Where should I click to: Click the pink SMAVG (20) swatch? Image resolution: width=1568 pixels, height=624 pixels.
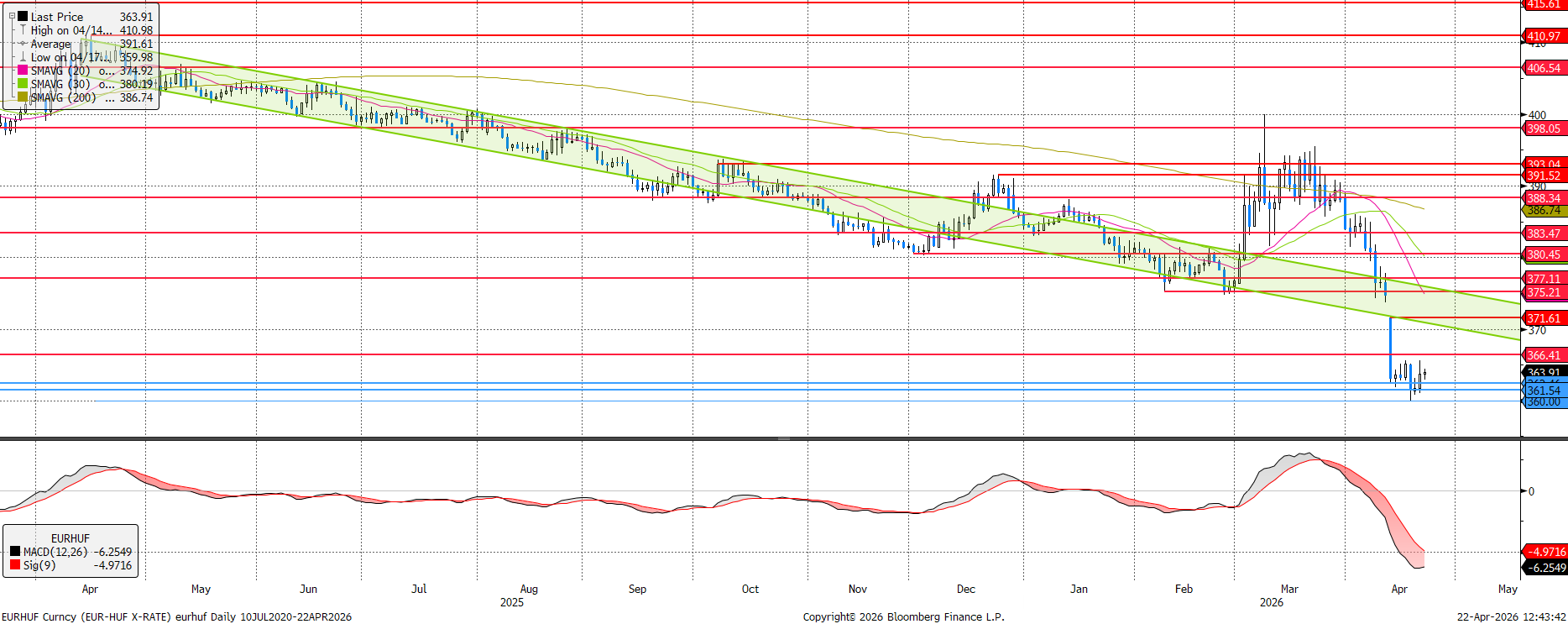[23, 71]
